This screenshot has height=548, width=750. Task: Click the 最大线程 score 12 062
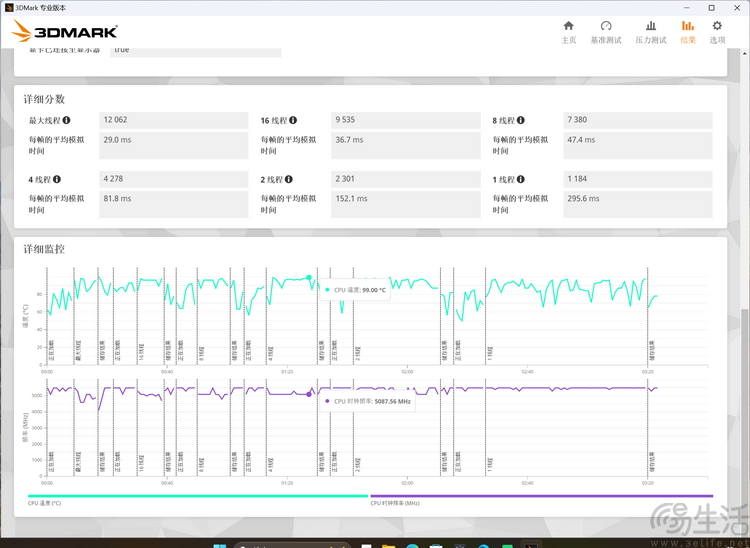pos(174,120)
